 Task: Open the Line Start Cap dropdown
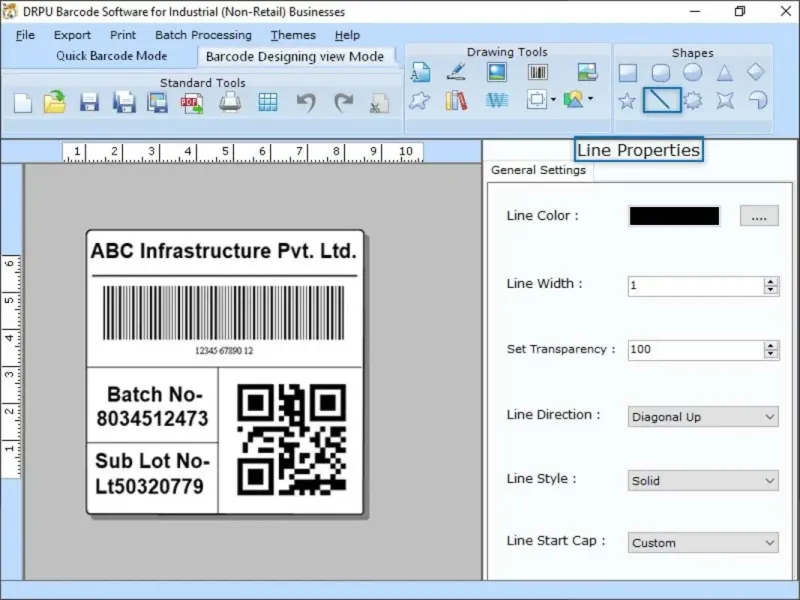click(704, 543)
